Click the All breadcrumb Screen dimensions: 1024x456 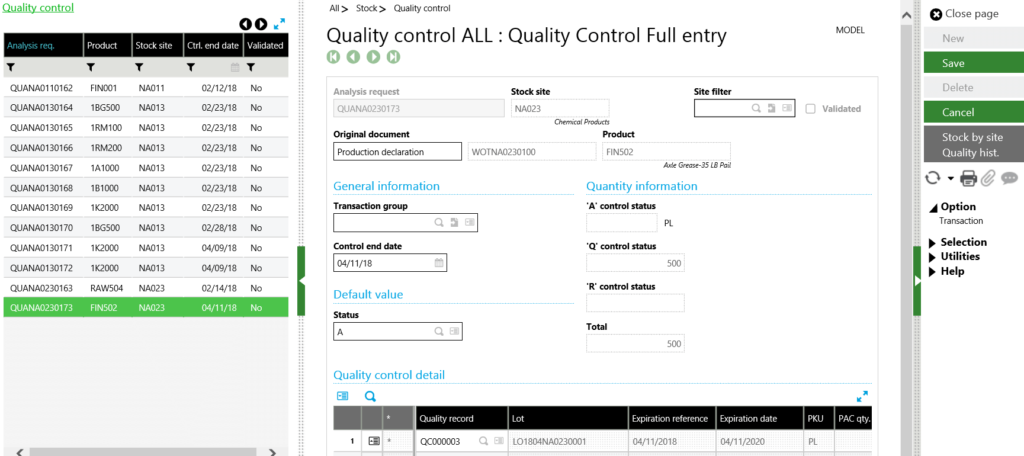(x=335, y=8)
